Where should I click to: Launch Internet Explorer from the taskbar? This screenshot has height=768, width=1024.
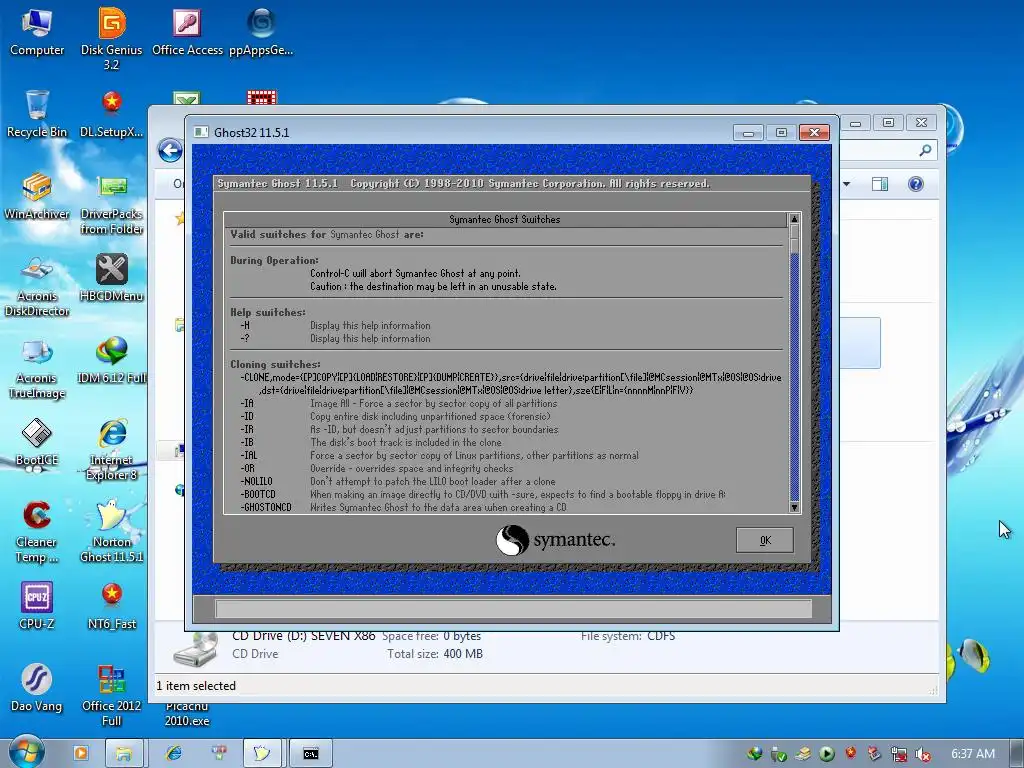click(174, 753)
